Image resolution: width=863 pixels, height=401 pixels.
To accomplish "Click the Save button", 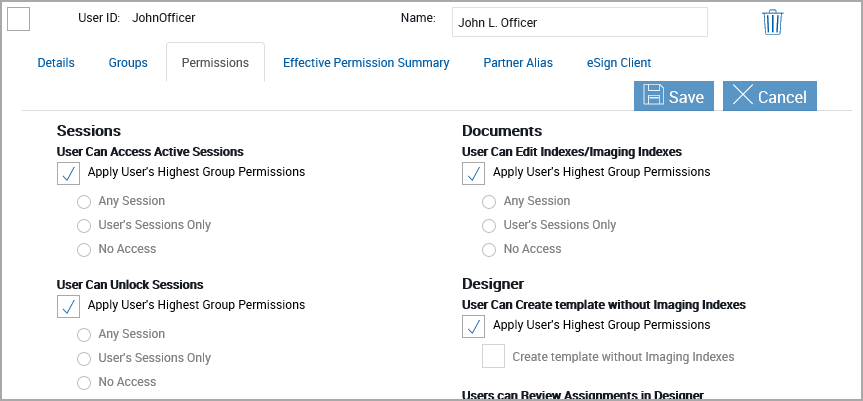I will tap(674, 96).
